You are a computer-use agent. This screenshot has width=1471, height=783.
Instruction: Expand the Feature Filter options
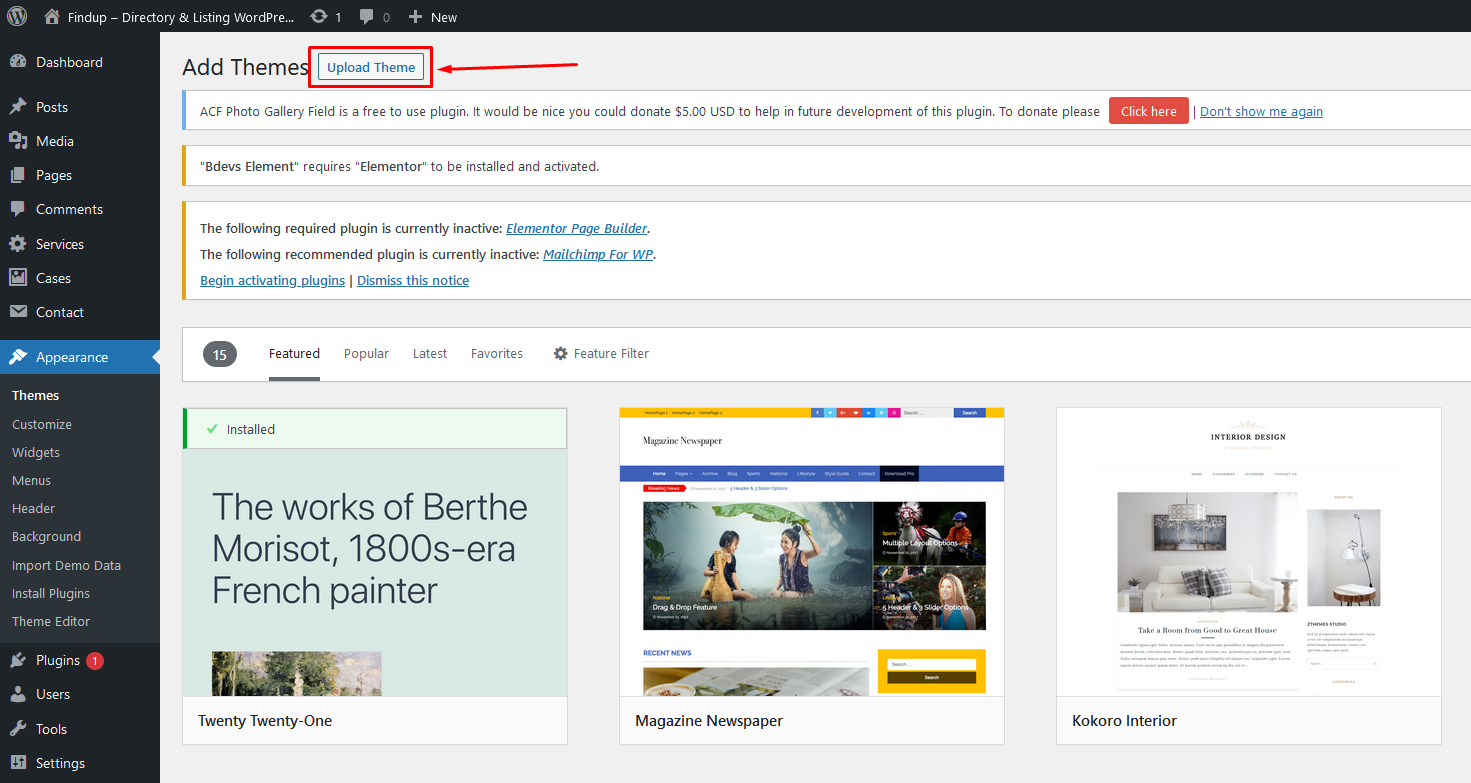601,353
